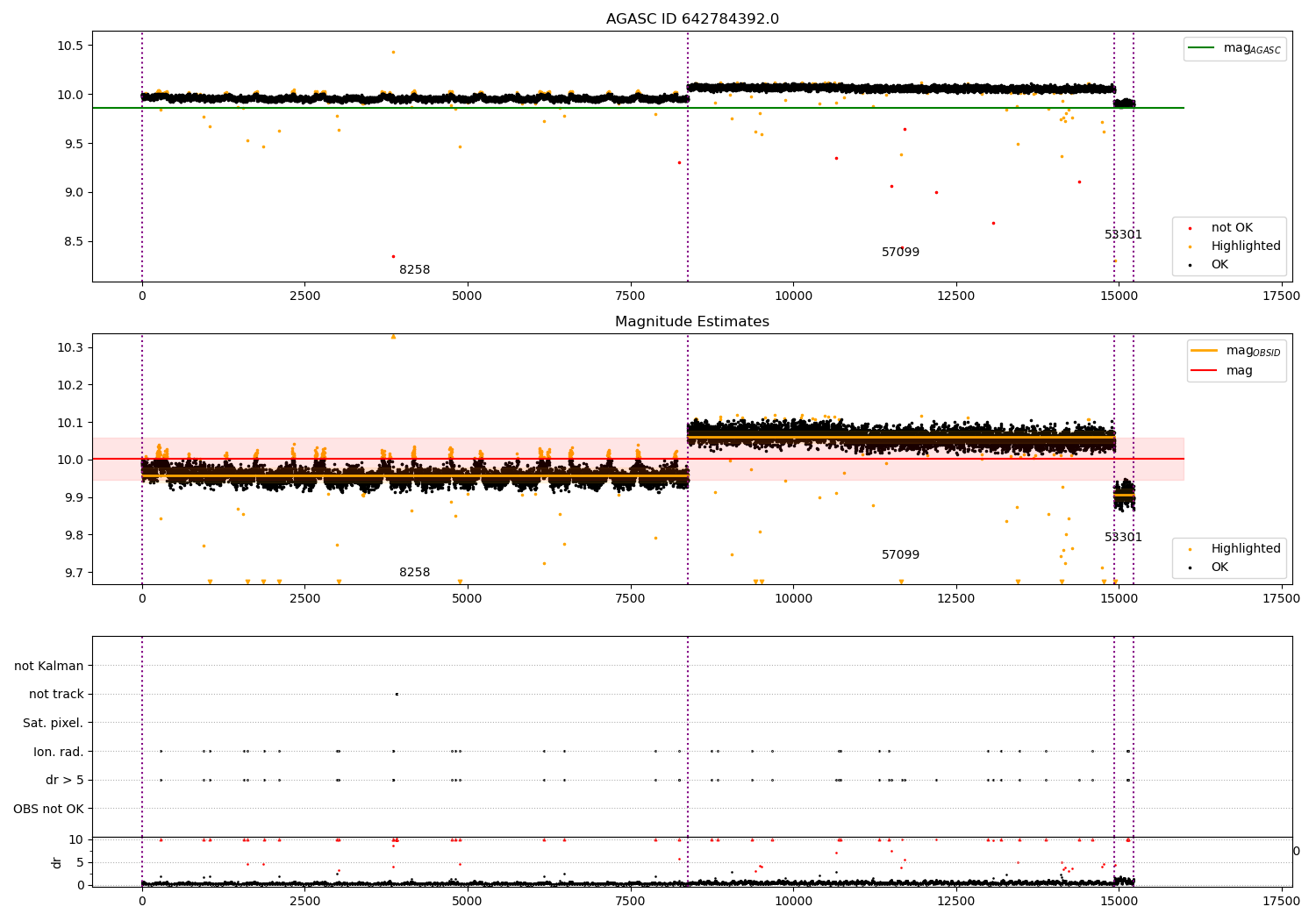Click the '8.5' y-axis tick label
1316x921 pixels.
coord(74,242)
